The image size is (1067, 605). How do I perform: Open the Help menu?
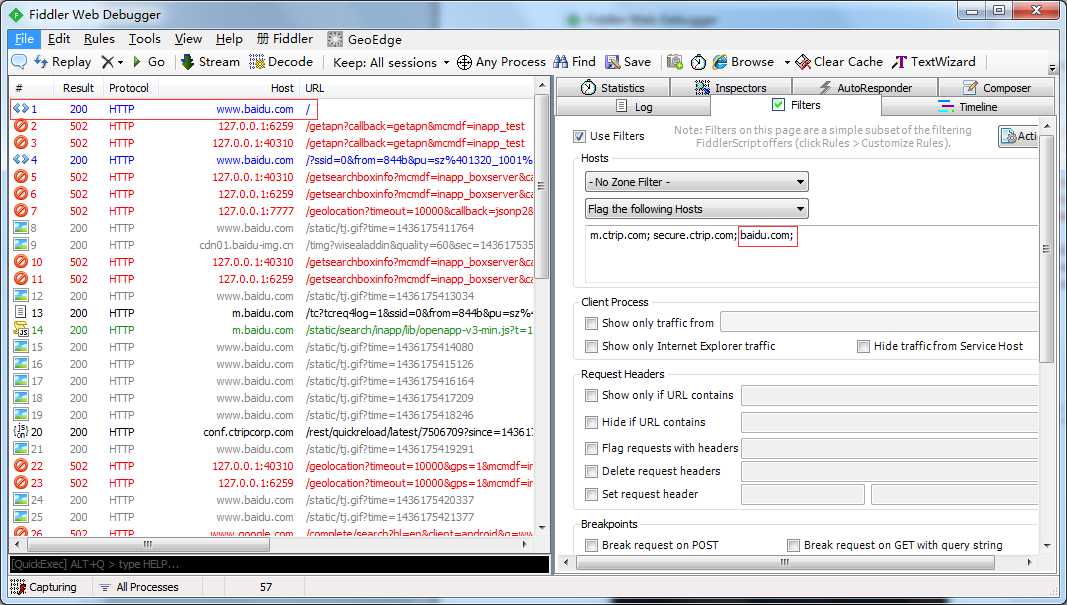[x=229, y=39]
